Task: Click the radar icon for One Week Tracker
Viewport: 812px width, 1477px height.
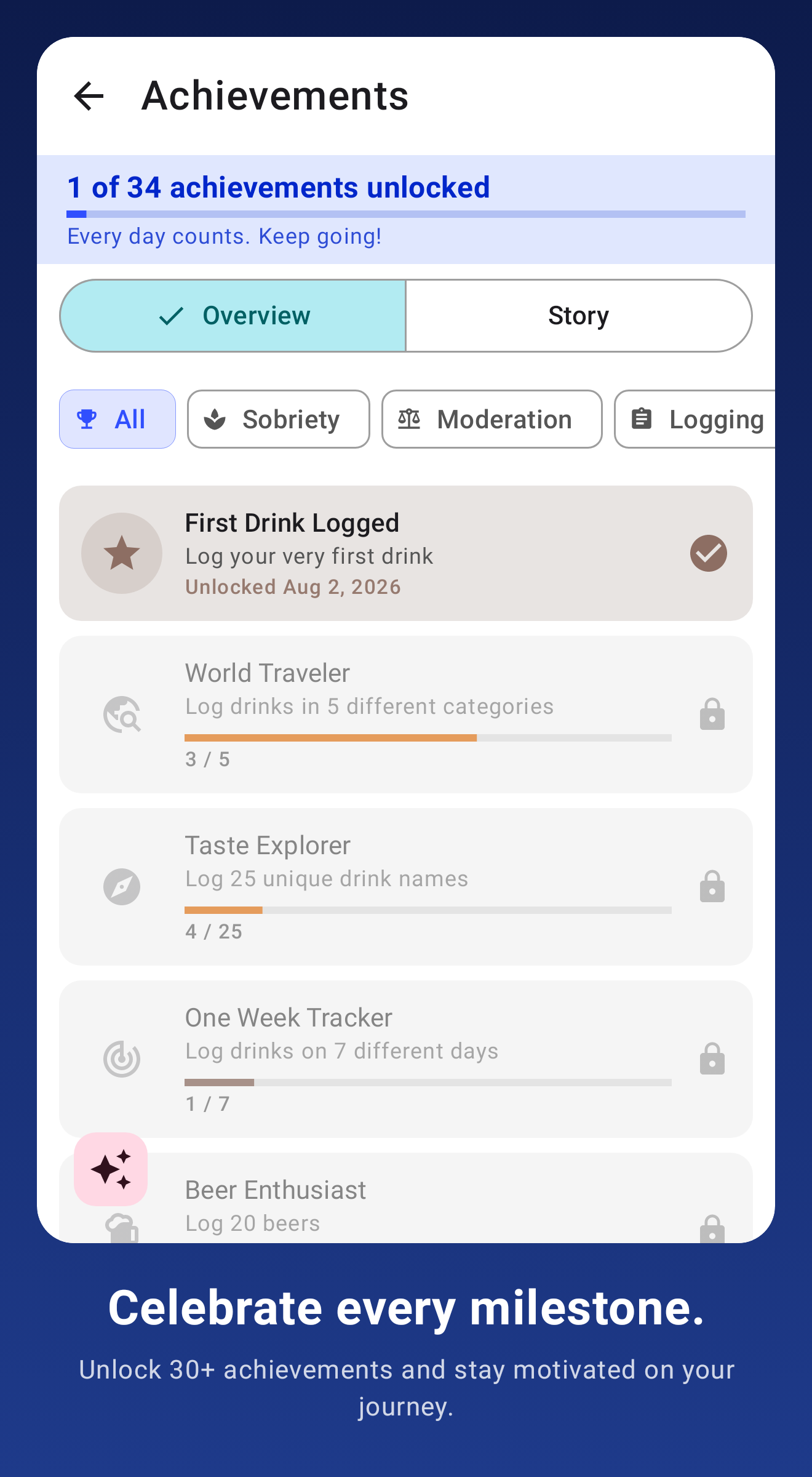Action: [x=122, y=1059]
